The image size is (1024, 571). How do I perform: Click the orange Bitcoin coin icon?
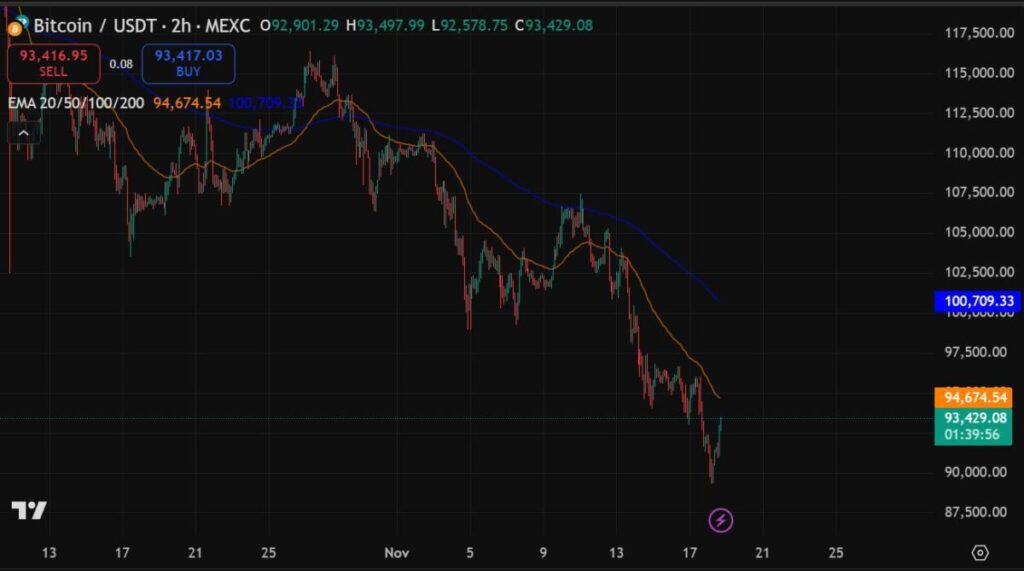pos(15,23)
